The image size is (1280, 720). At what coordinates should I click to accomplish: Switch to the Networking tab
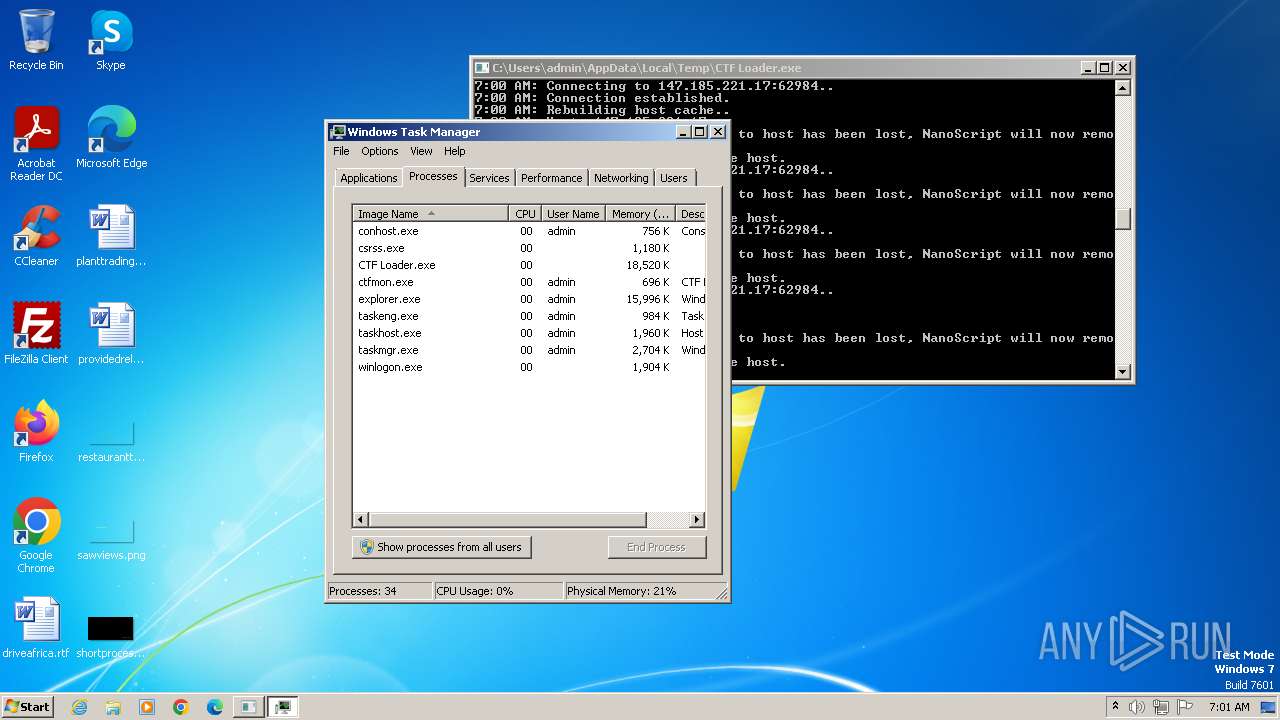621,178
